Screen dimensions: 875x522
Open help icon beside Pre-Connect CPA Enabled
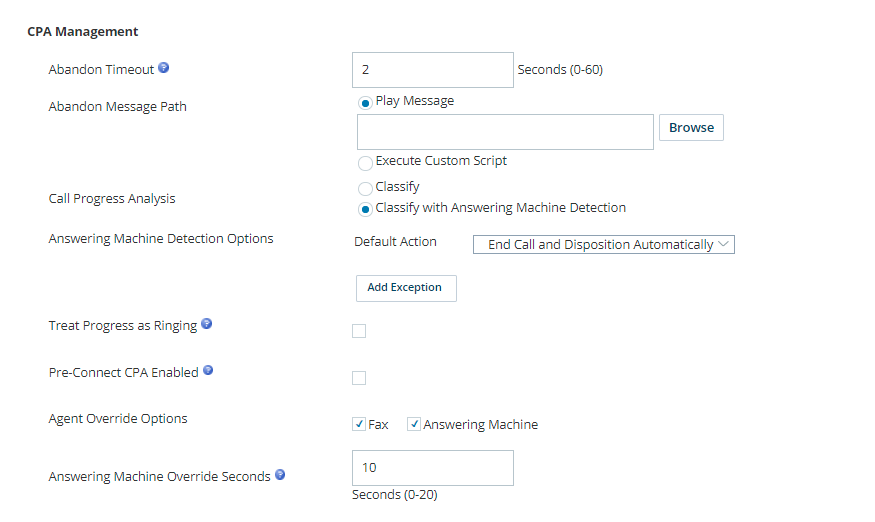pyautogui.click(x=208, y=370)
